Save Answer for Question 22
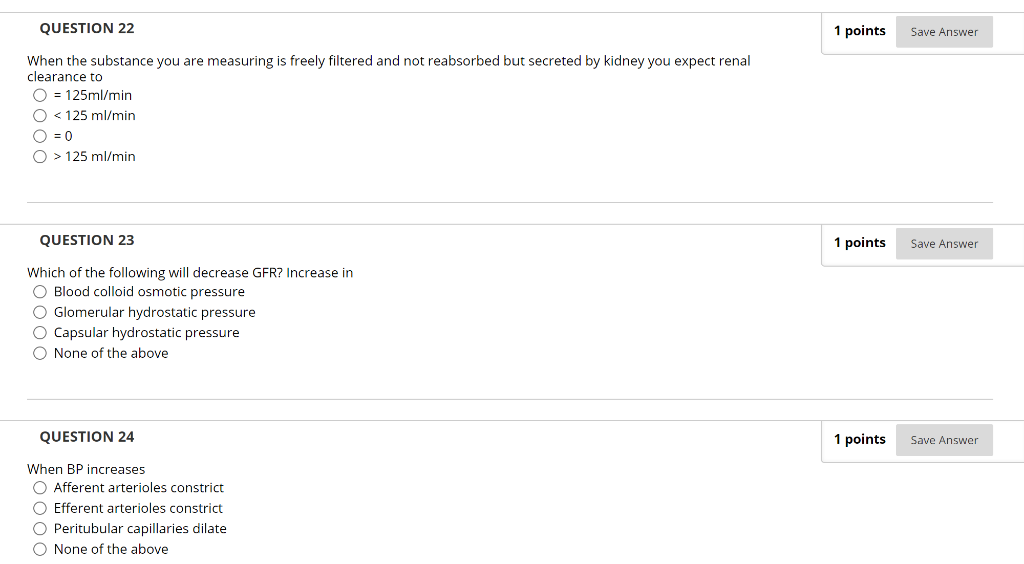The width and height of the screenshot is (1024, 564). [944, 32]
